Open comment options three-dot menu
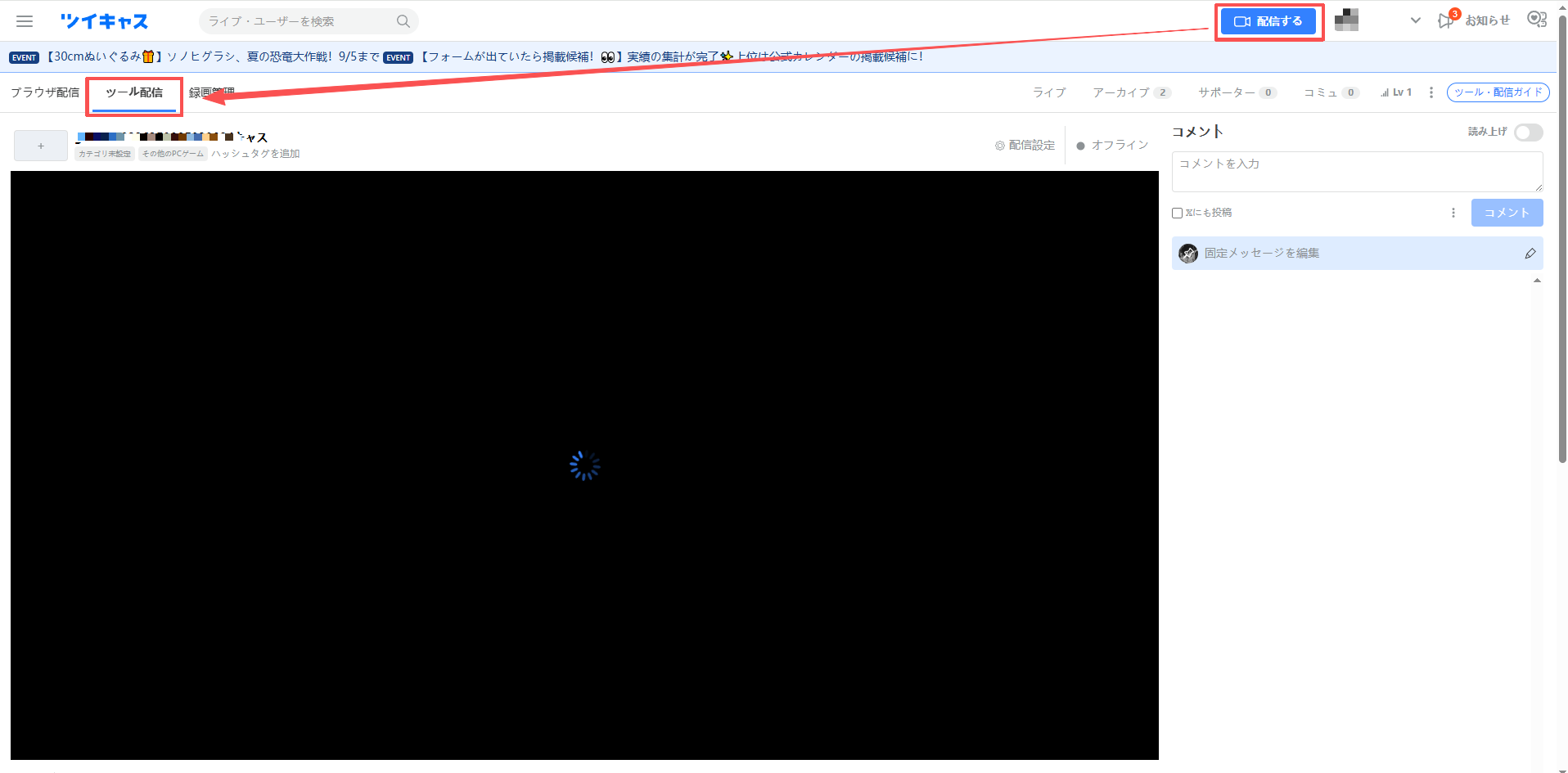1568x773 pixels. click(1453, 213)
